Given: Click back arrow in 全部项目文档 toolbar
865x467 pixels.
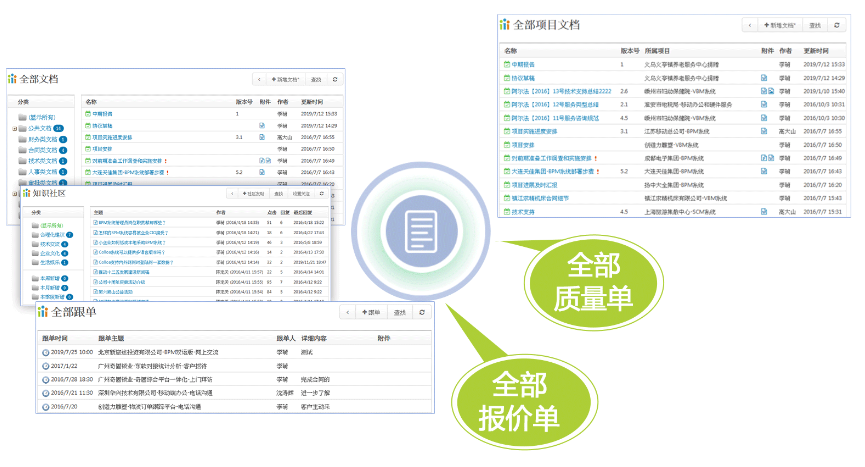Looking at the screenshot, I should point(750,24).
